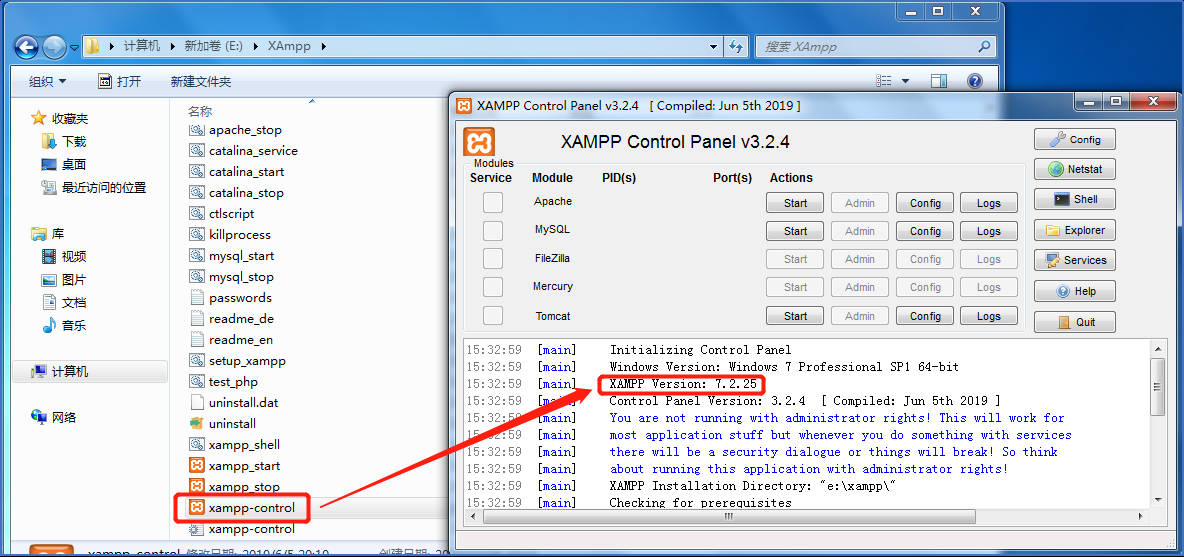View Tomcat Logs

pos(988,316)
